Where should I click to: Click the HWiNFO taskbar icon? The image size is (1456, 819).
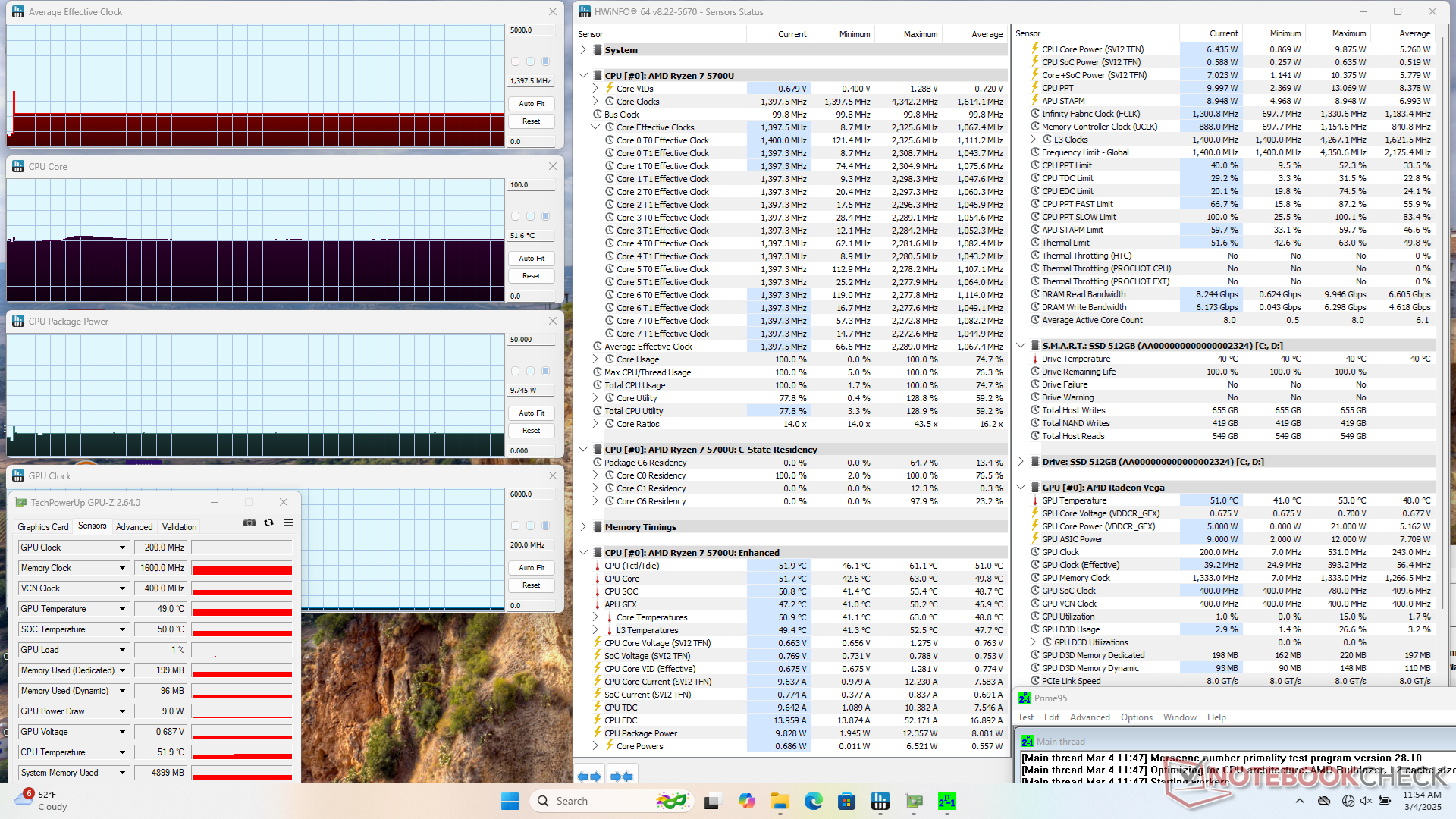[x=880, y=801]
